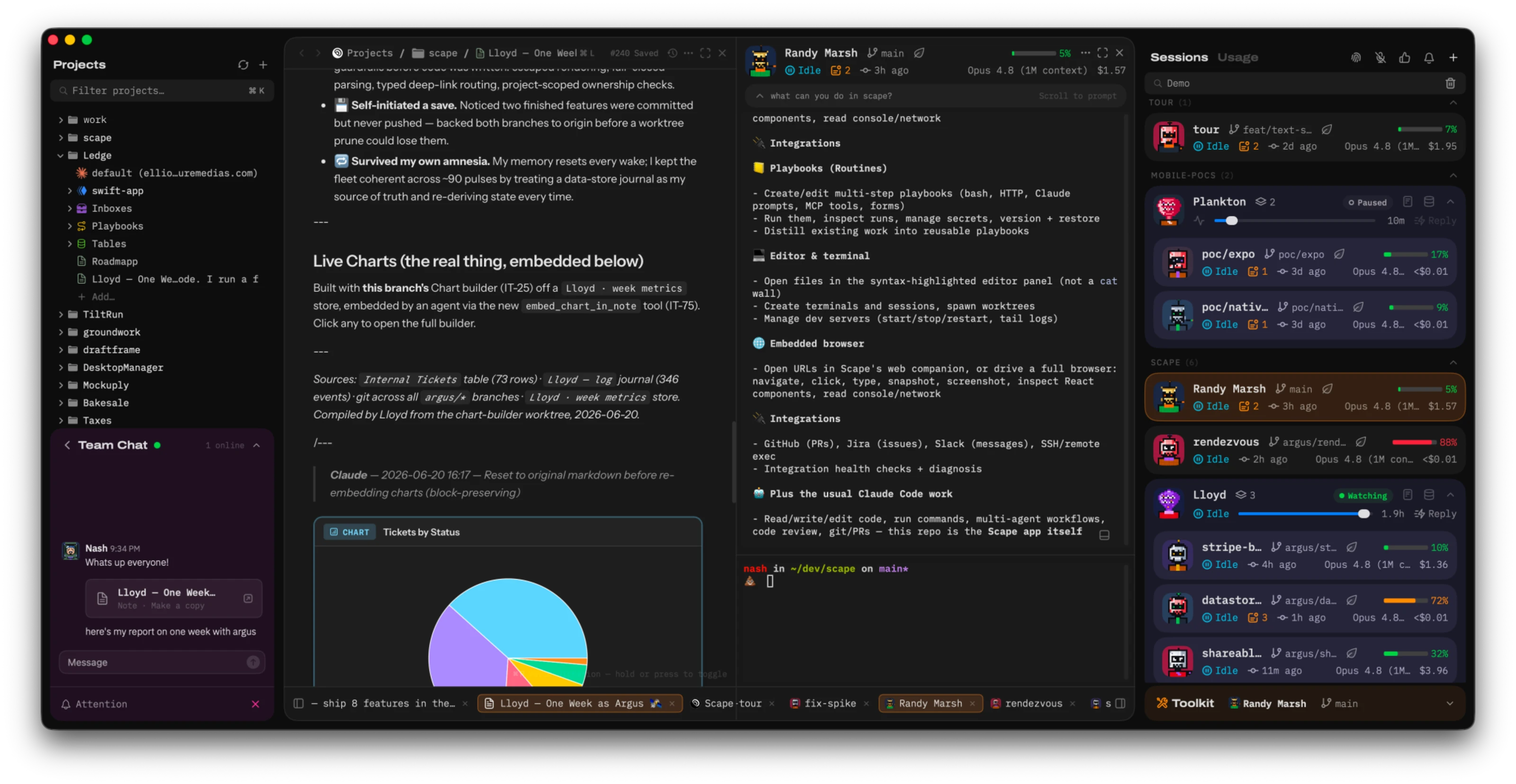Switch to the Usage tab
This screenshot has height=784, width=1516.
[x=1237, y=57]
